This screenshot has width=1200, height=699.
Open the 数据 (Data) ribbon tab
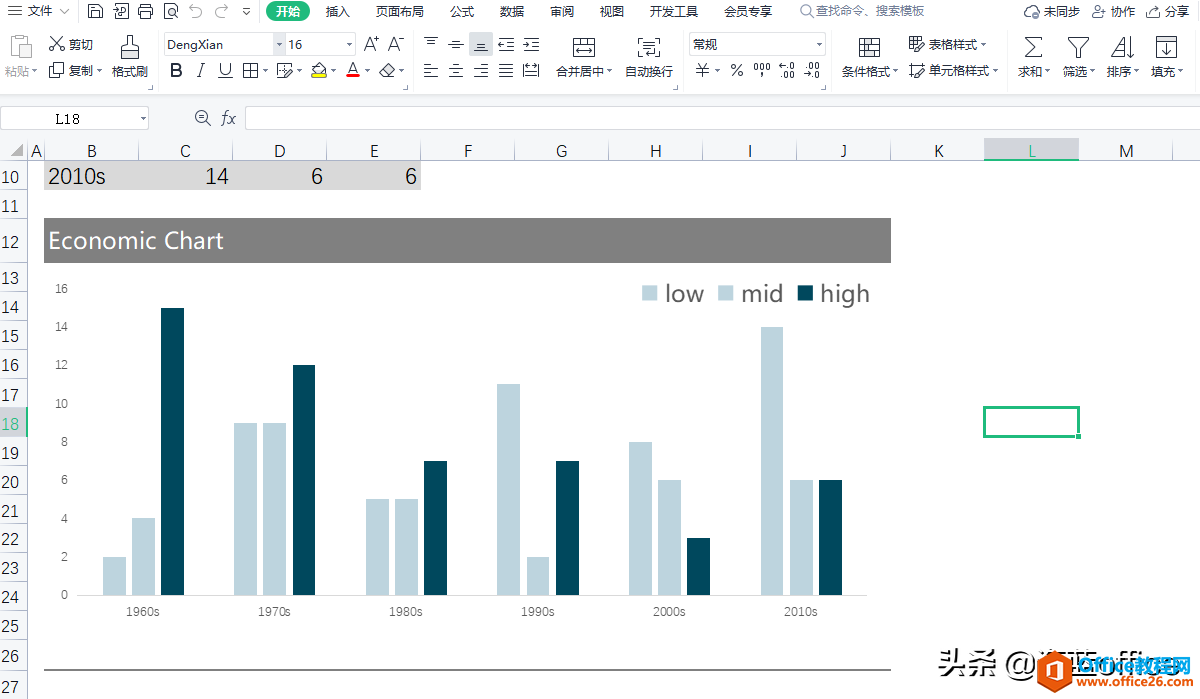[512, 11]
